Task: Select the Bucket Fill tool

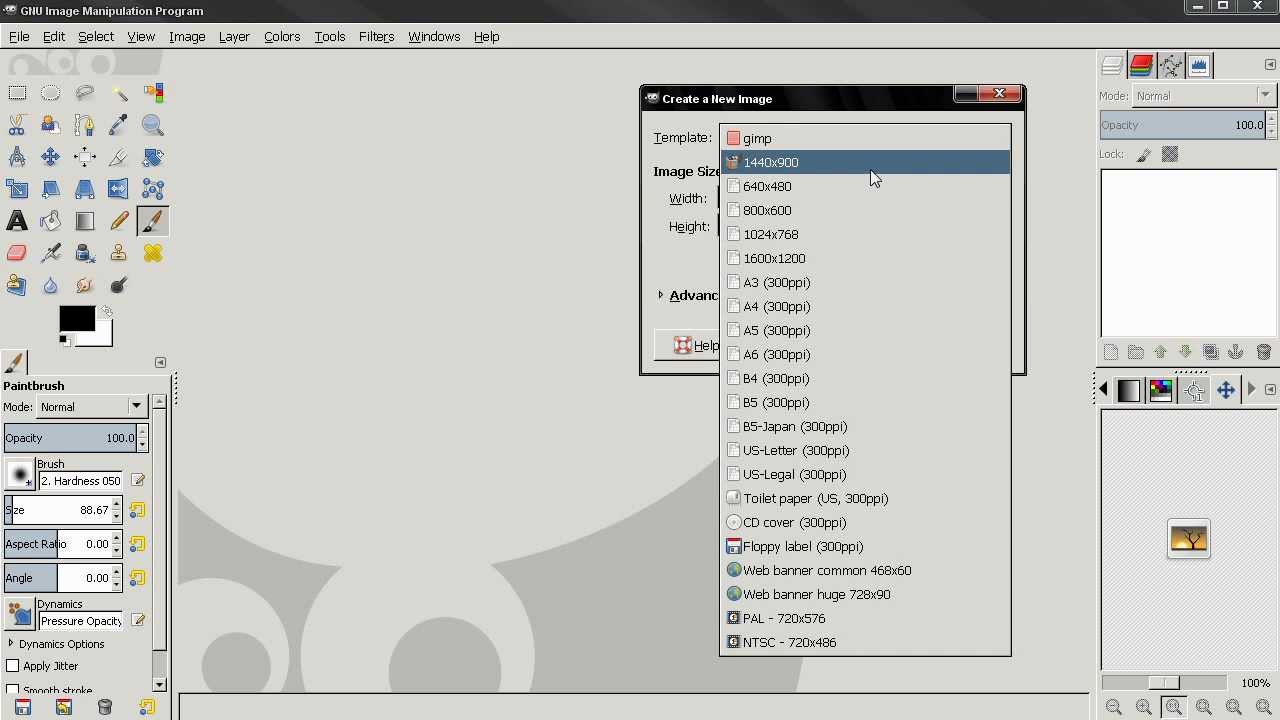Action: [51, 221]
